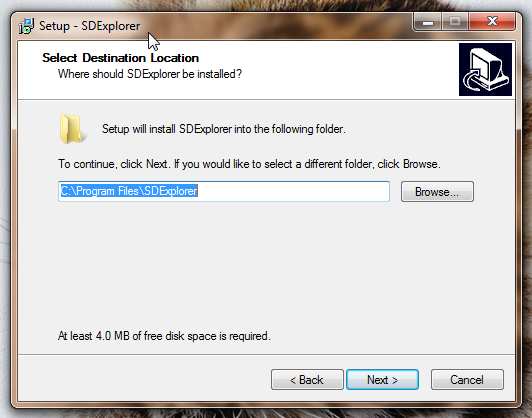Image resolution: width=532 pixels, height=418 pixels.
Task: Minimize the Setup - SDExplorer window
Action: pyautogui.click(x=428, y=22)
